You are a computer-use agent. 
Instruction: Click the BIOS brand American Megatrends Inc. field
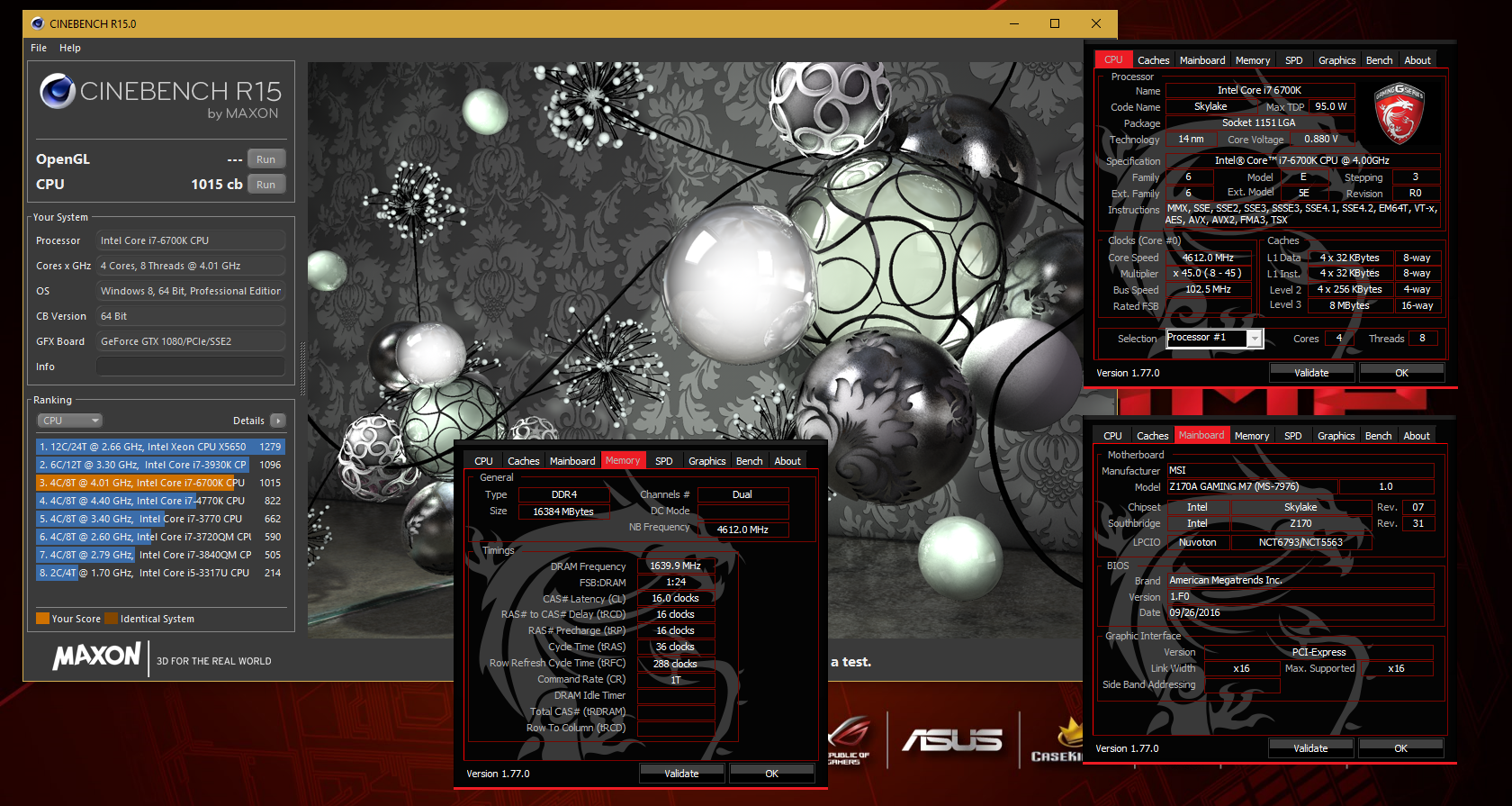coord(1300,580)
